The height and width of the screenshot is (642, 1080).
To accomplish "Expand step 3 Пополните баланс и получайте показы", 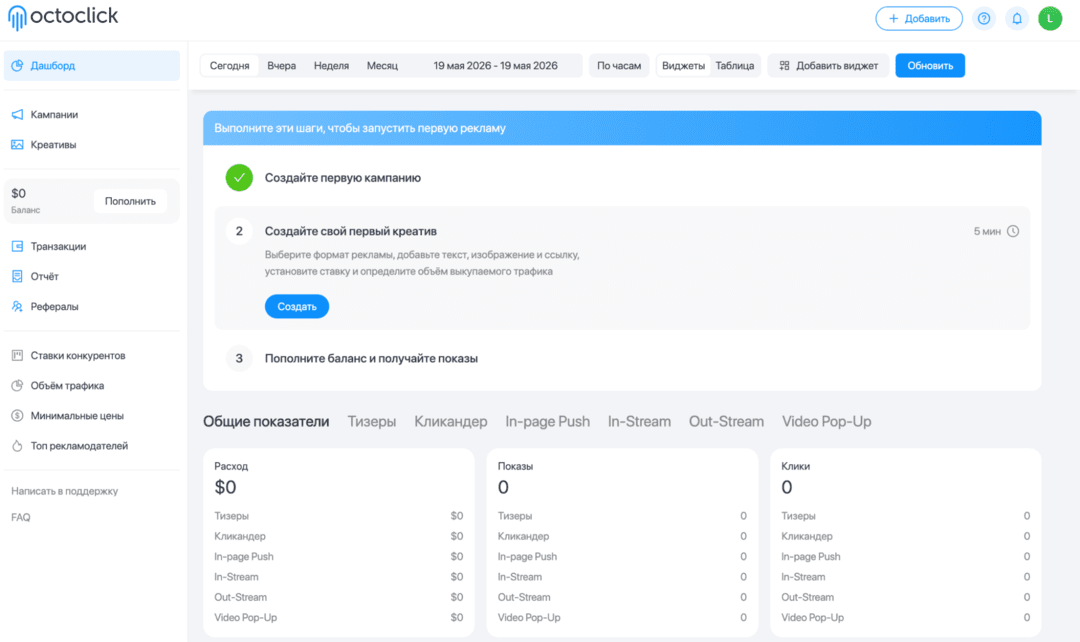I will [371, 358].
